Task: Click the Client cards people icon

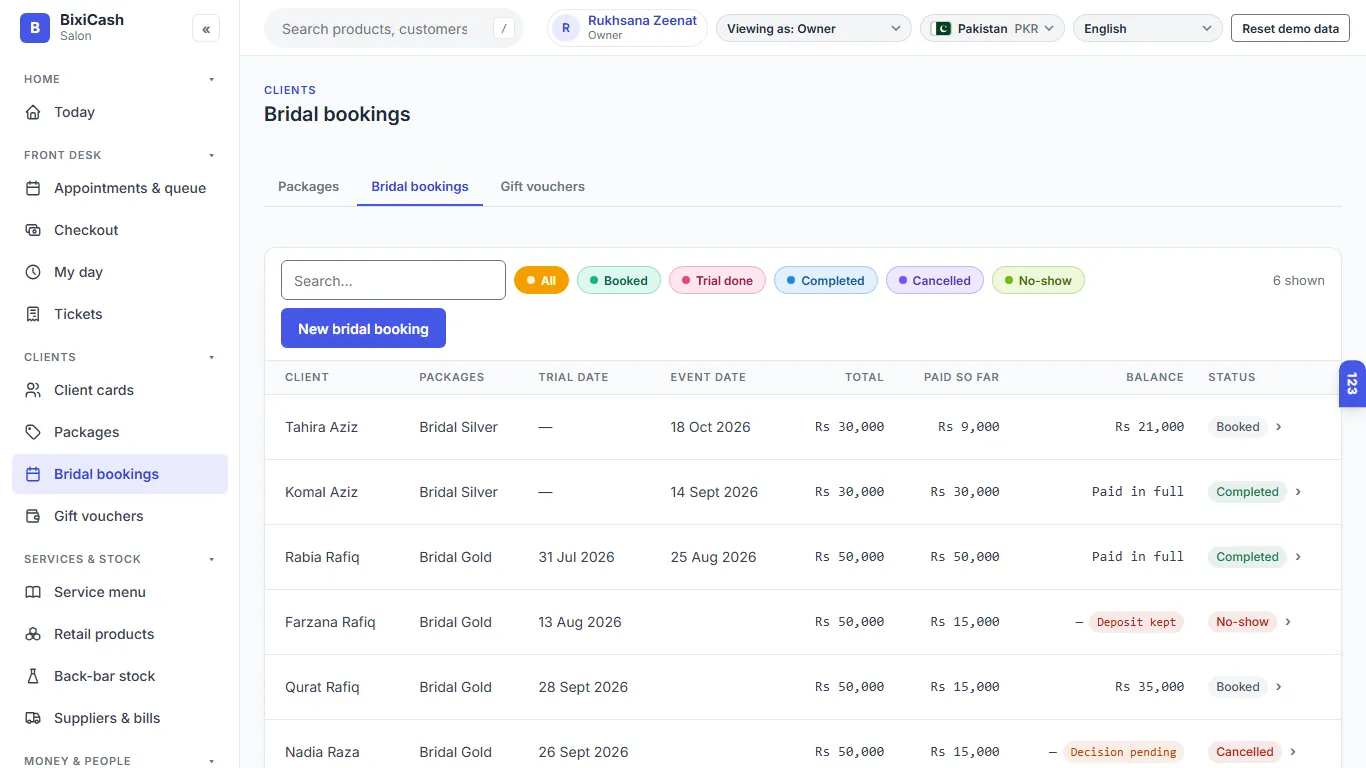Action: pyautogui.click(x=33, y=390)
